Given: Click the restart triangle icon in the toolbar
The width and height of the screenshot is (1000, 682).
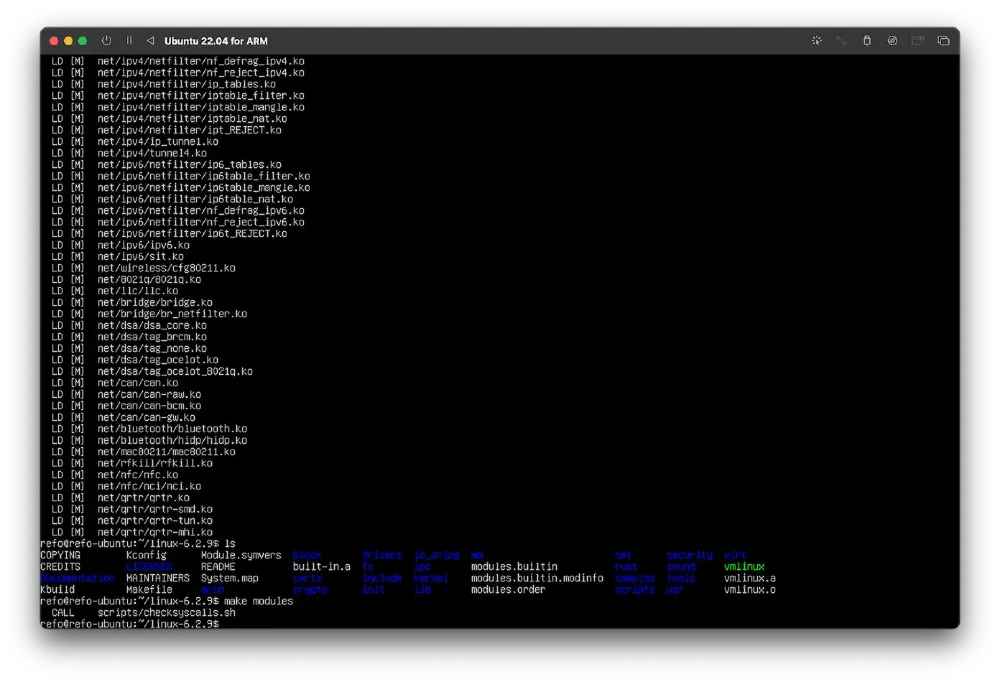Looking at the screenshot, I should click(x=150, y=41).
